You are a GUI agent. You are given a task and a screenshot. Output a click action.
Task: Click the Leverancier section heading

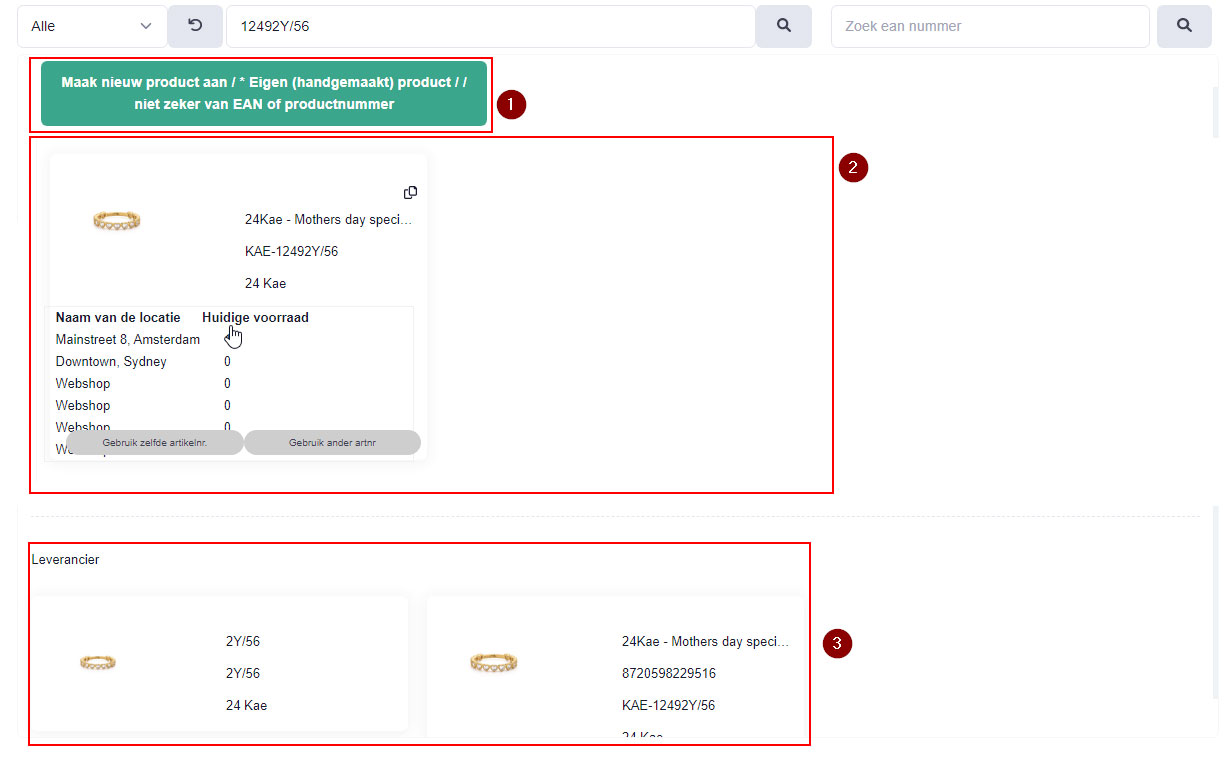[x=66, y=560]
